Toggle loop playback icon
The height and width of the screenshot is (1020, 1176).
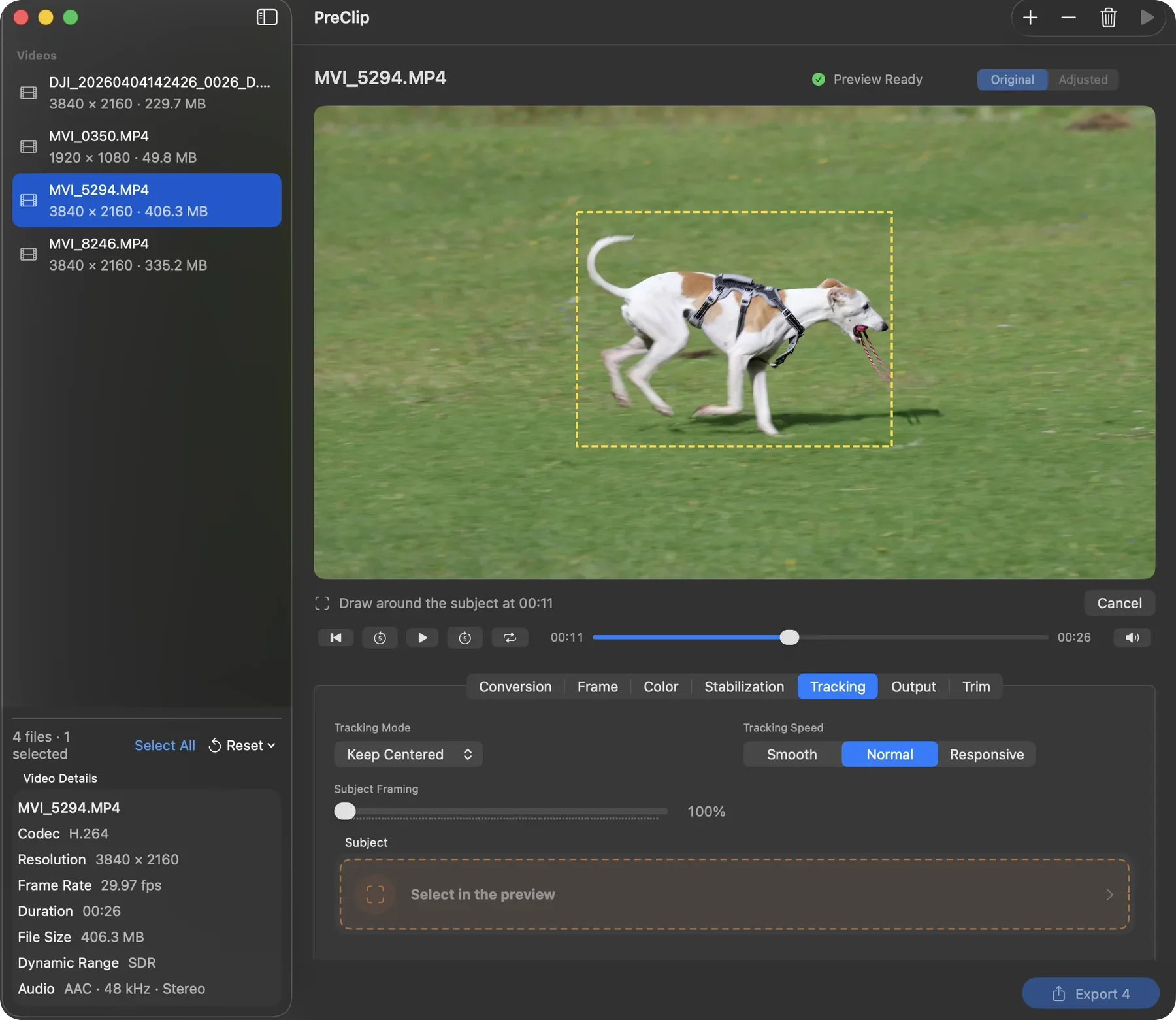click(510, 638)
